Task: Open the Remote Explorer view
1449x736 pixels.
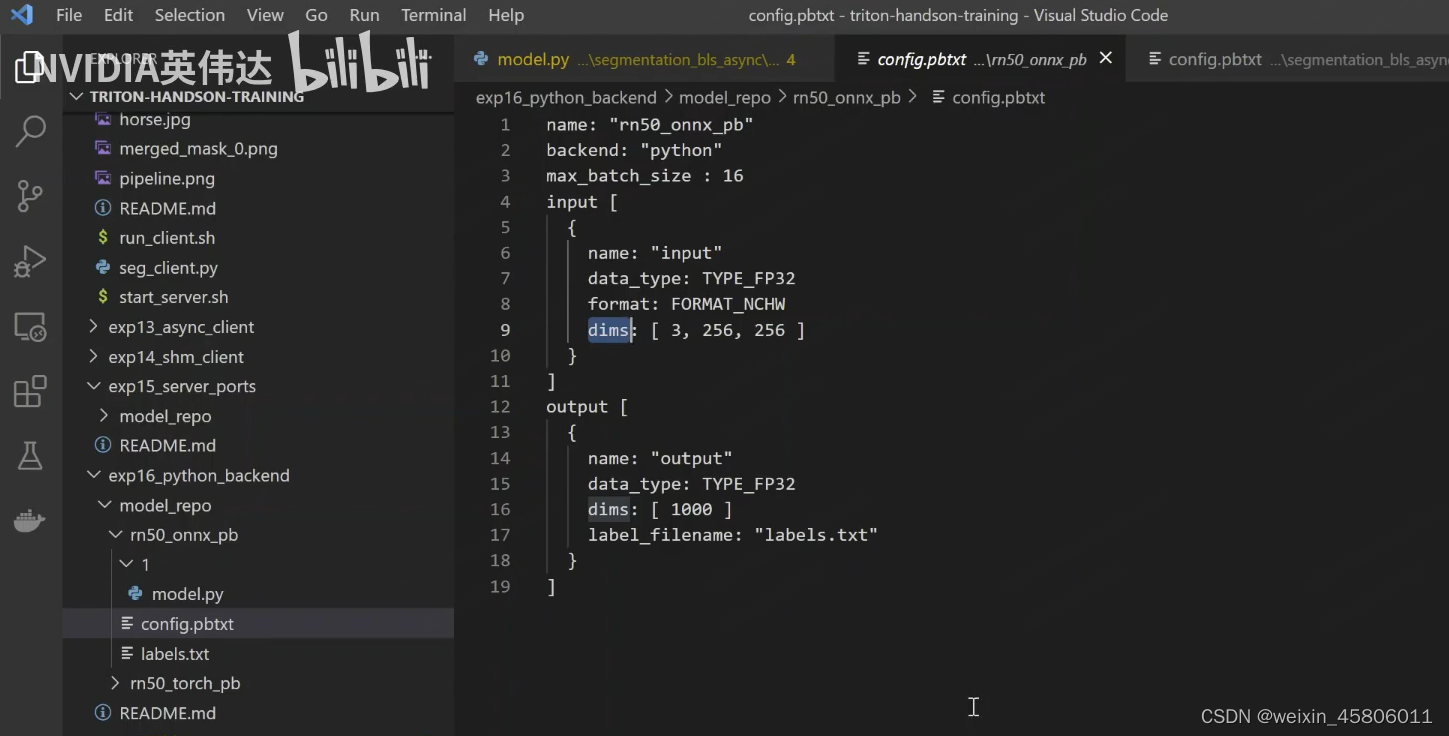Action: tap(31, 327)
